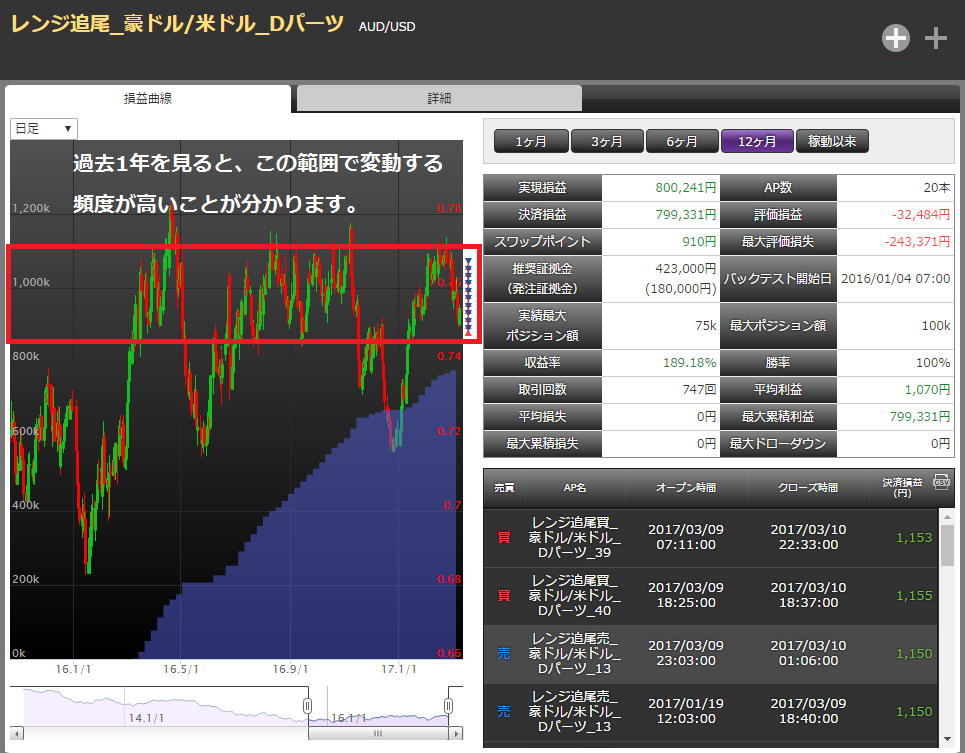Select the 12ヶ月 period button
965x753 pixels.
[757, 141]
